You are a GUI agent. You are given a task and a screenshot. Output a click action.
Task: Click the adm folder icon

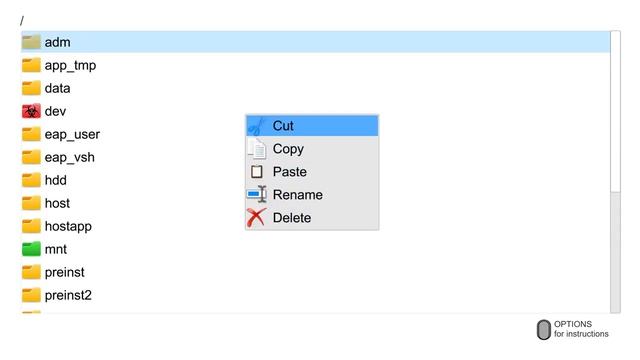point(31,42)
